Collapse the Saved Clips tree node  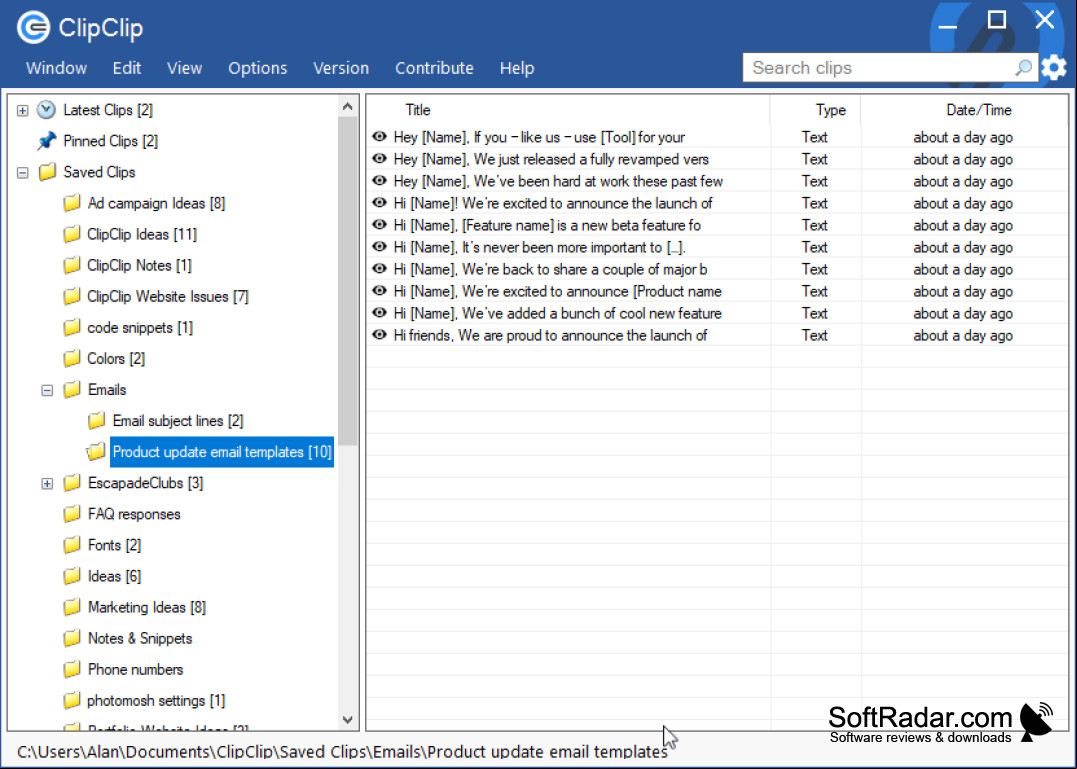[x=23, y=172]
